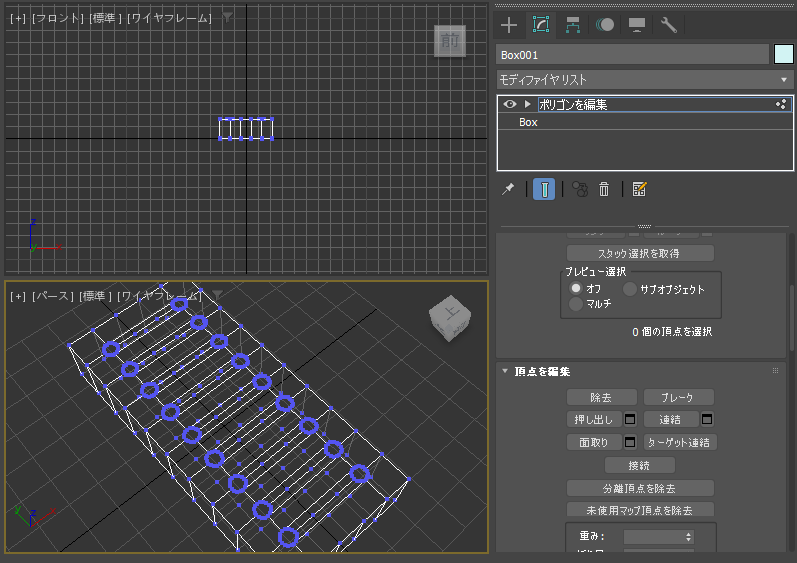The image size is (797, 563).
Task: Click the command panel vertical scrollbar
Action: [x=792, y=318]
